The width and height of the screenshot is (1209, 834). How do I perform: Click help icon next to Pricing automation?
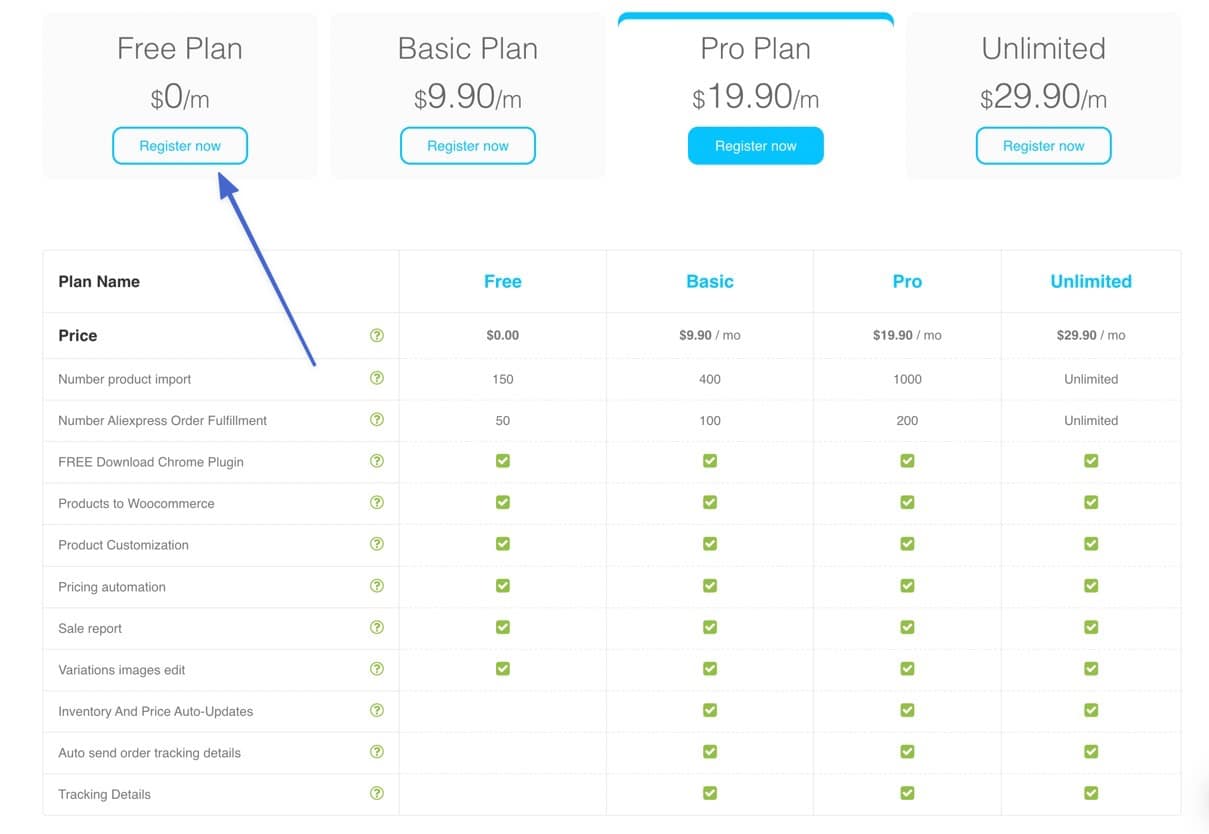coord(377,586)
